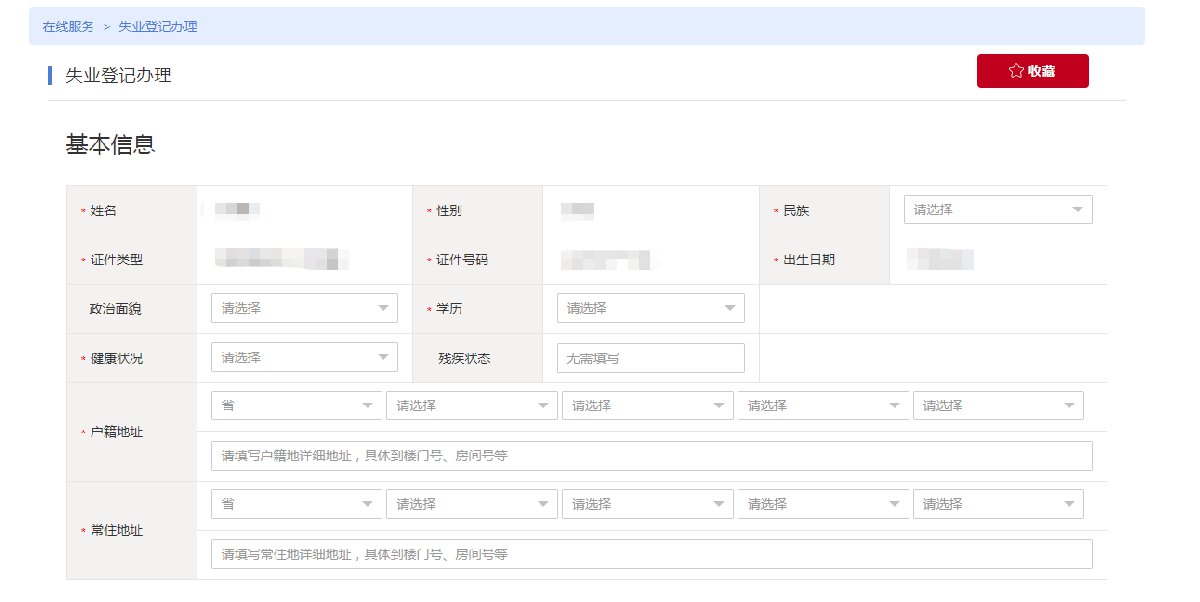Open the 健康状况 dropdown
The image size is (1200, 602).
[304, 357]
